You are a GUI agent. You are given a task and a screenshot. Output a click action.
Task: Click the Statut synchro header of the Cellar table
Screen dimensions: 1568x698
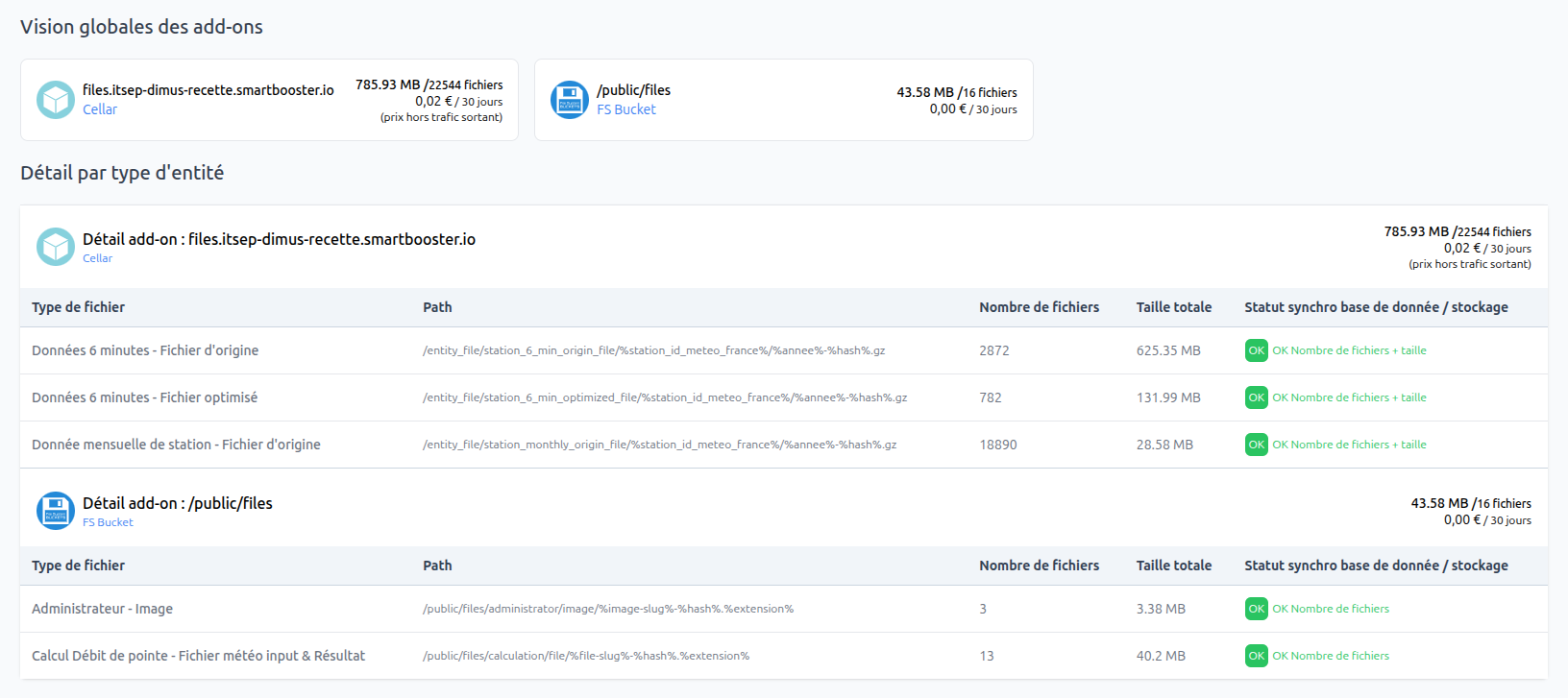(1376, 307)
